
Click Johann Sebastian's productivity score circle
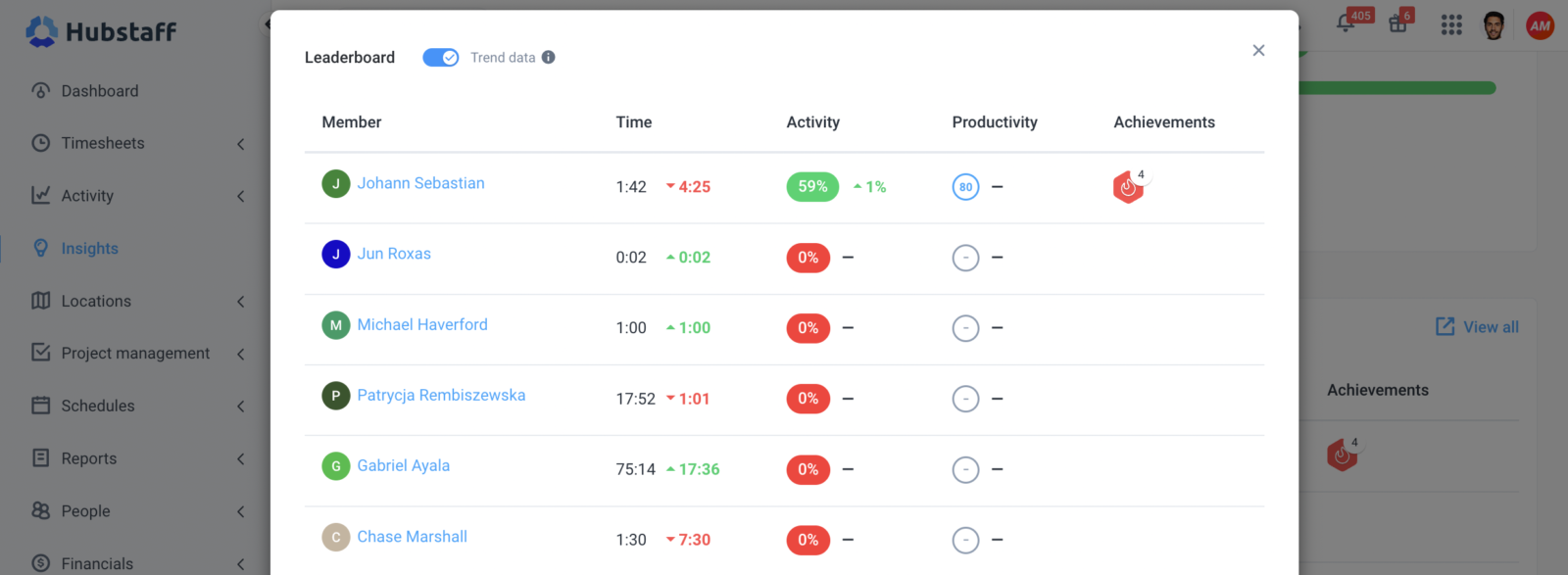(x=965, y=186)
